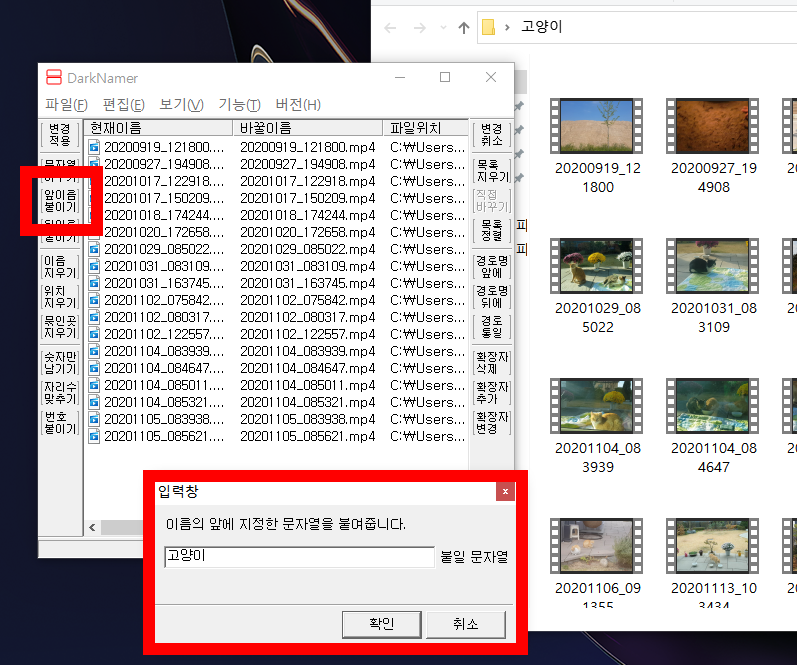Click the 경로명 앞에 button
The width and height of the screenshot is (797, 665).
coord(492,266)
